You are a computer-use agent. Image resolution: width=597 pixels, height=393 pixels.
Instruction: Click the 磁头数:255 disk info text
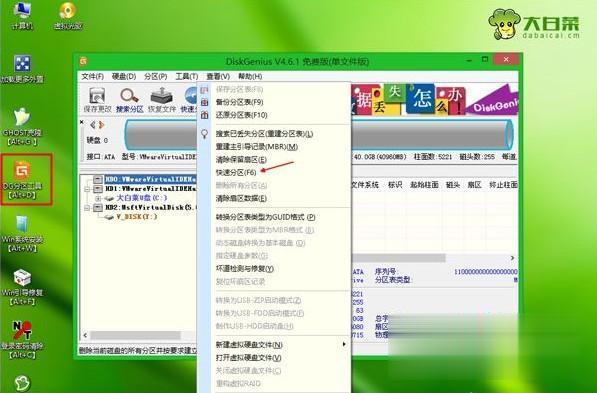[x=477, y=157]
